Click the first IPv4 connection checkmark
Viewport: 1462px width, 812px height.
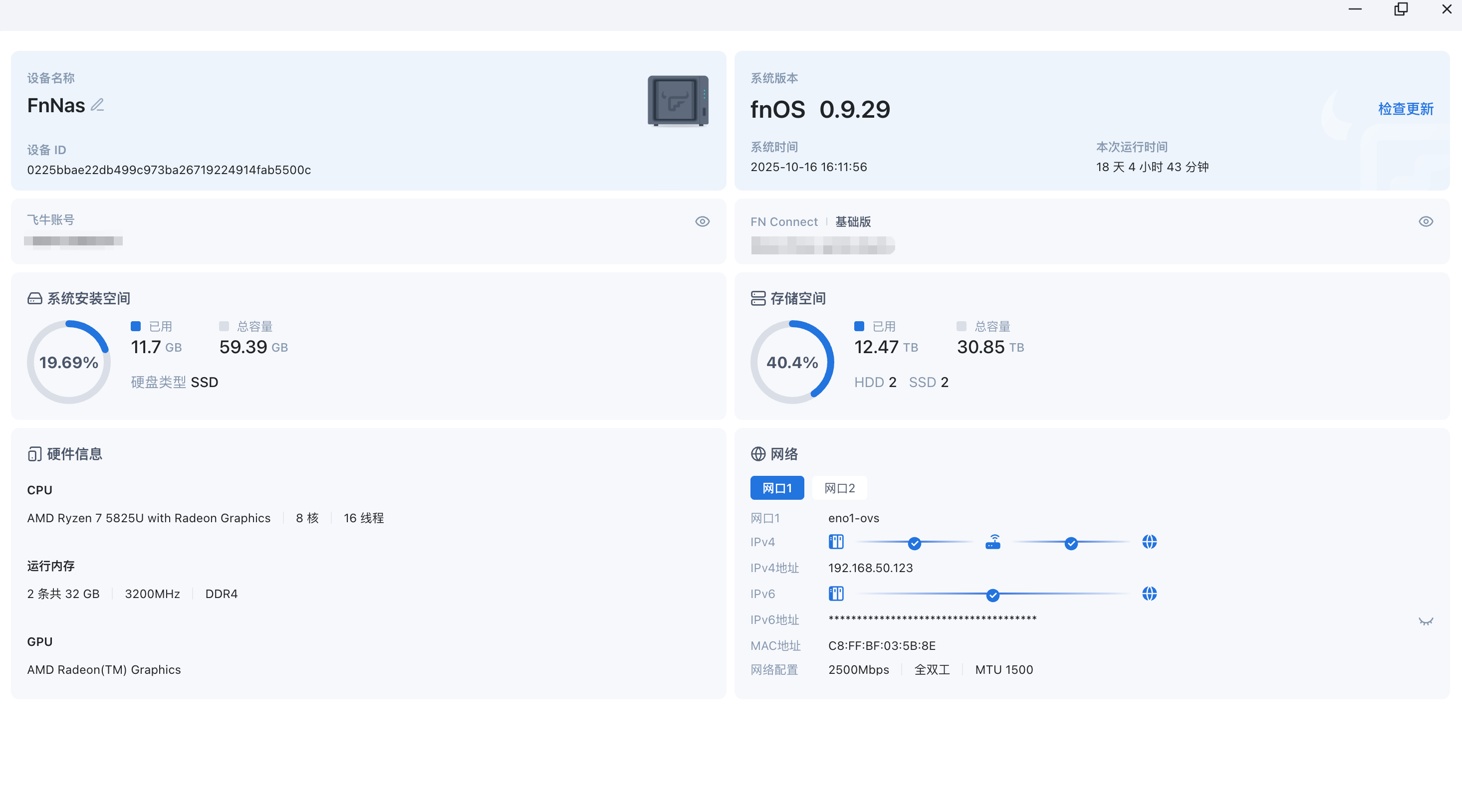pyautogui.click(x=914, y=544)
